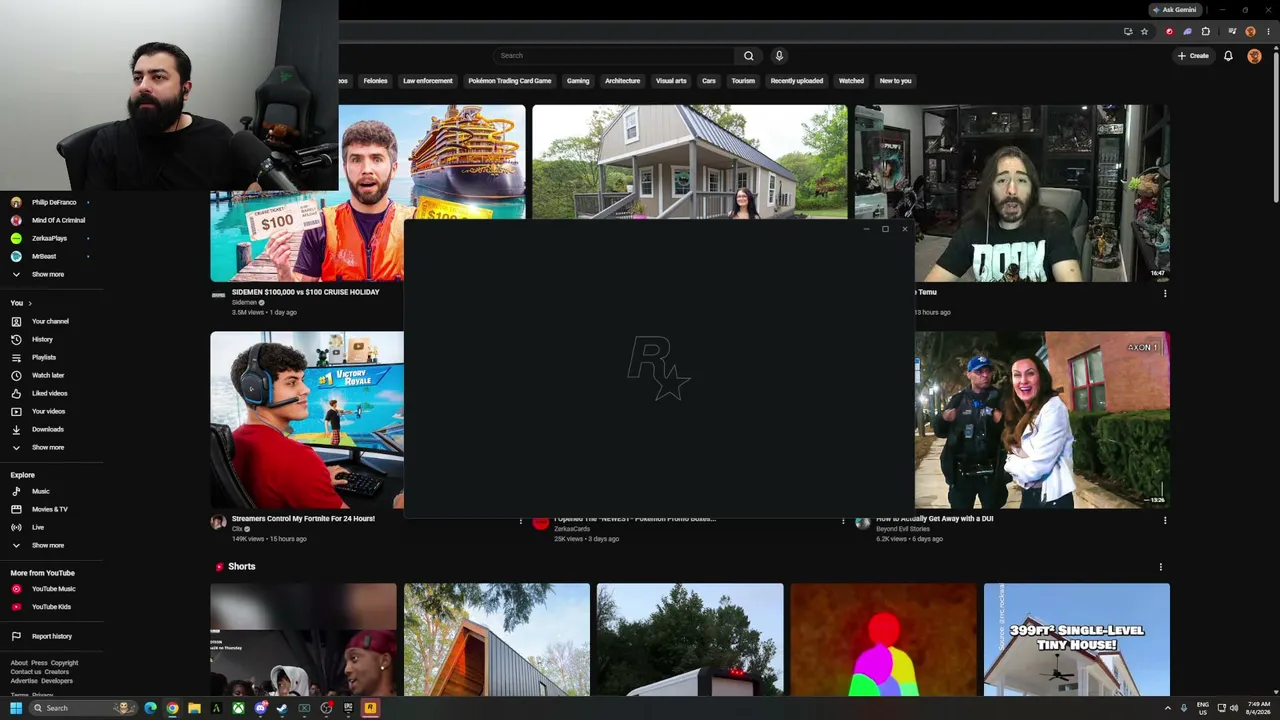Viewport: 1280px width, 720px height.
Task: Open Sidemen cruise holiday video title
Action: click(306, 292)
